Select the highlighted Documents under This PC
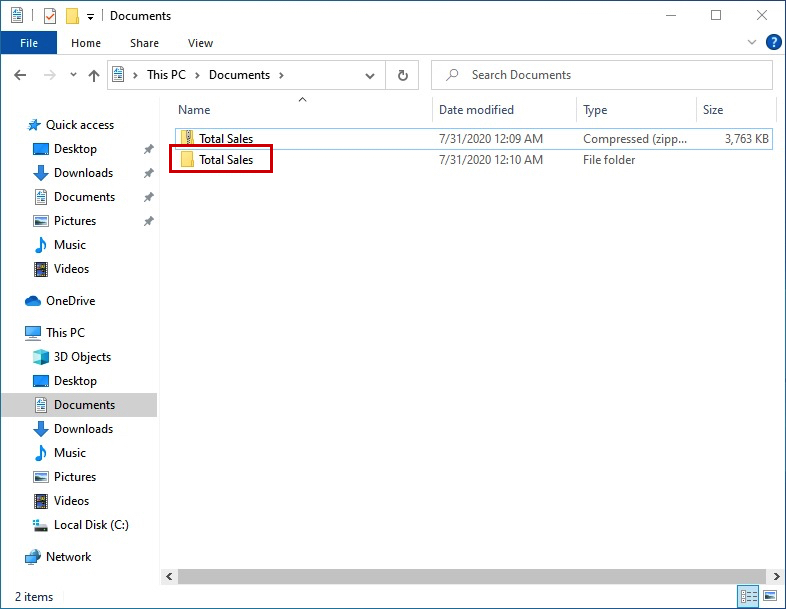Viewport: 786px width, 609px height. click(x=79, y=405)
